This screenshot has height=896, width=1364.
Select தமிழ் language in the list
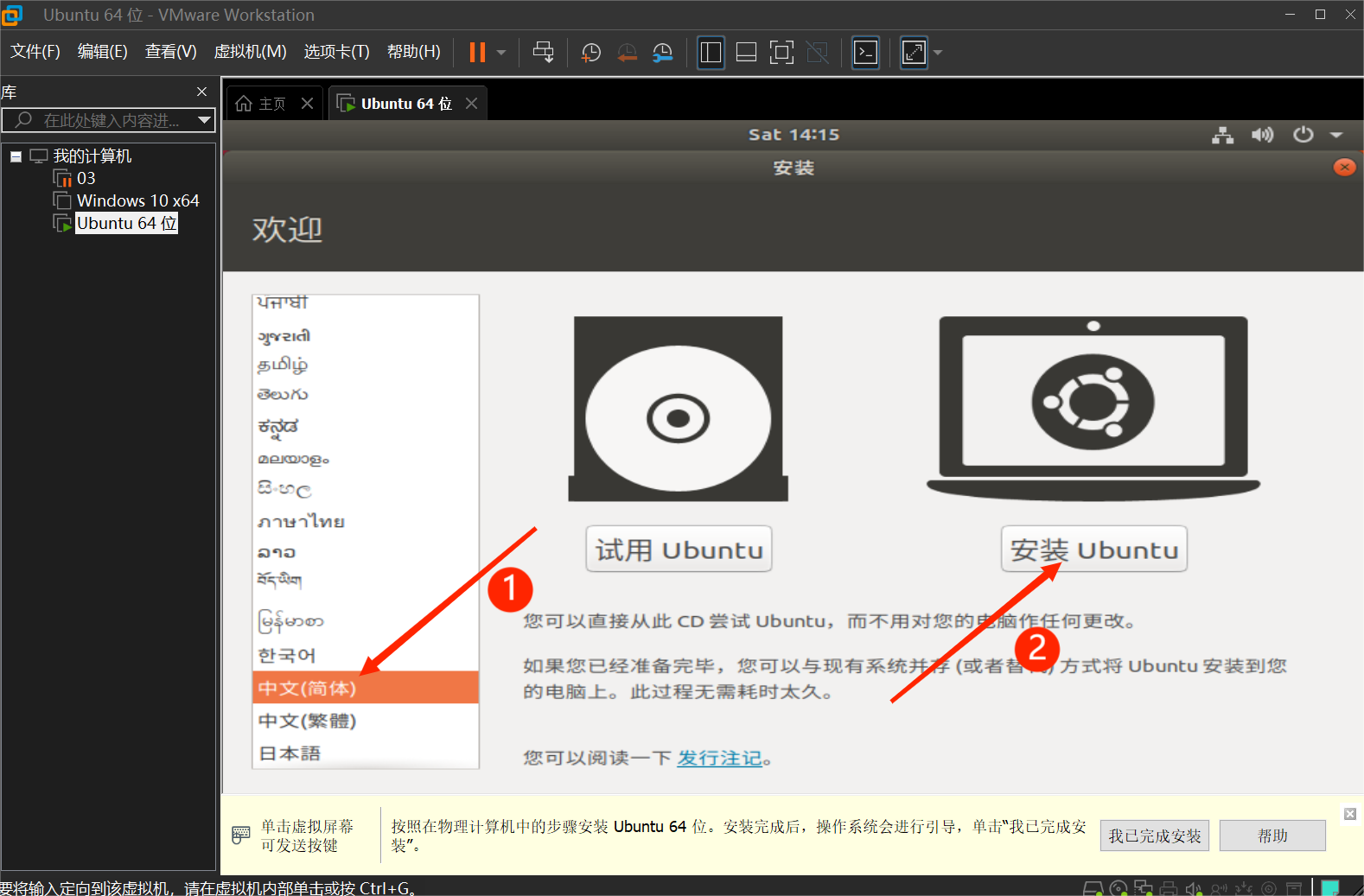(x=366, y=365)
